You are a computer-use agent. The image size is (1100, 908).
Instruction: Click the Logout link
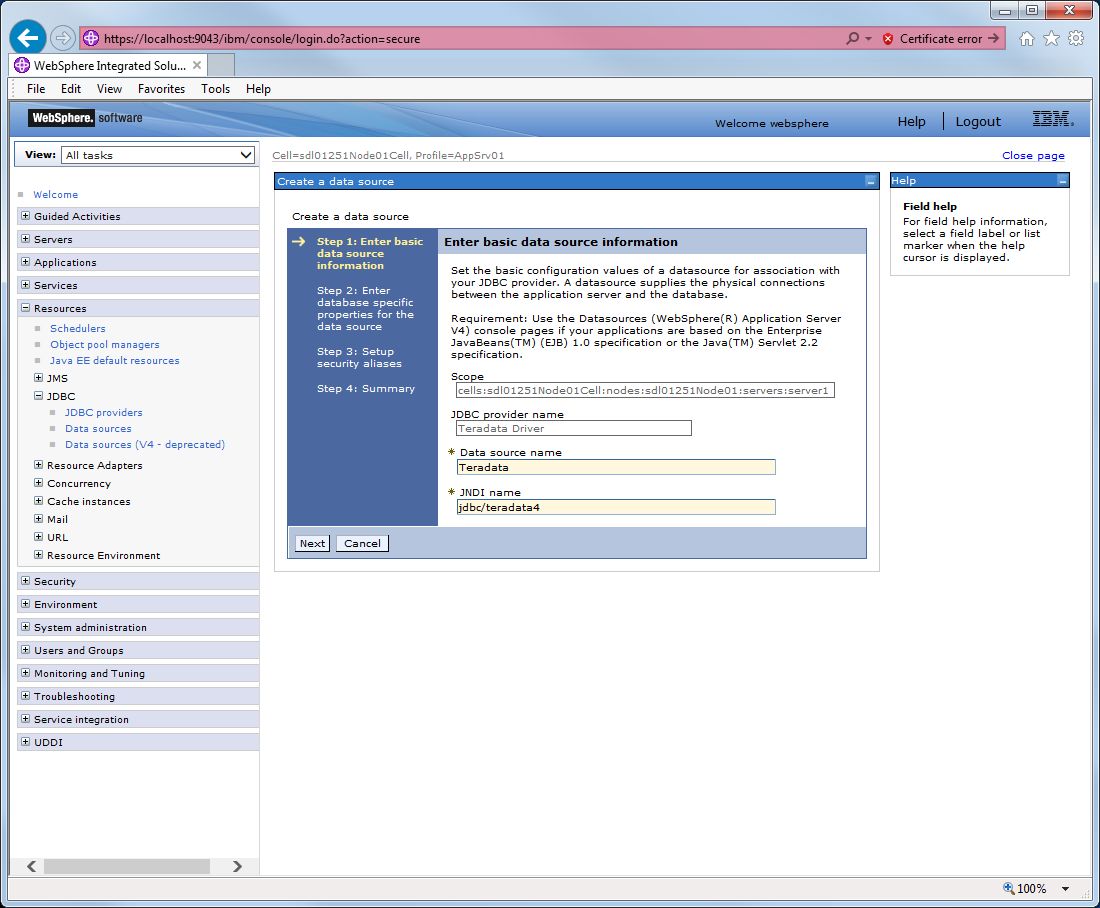click(978, 121)
